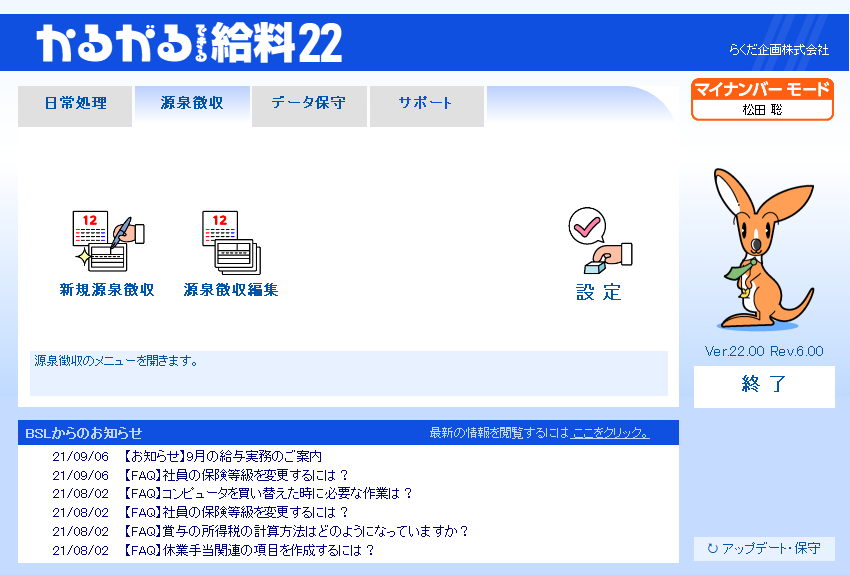This screenshot has width=850, height=575.
Task: Open アップデート・保守 button
Action: (x=764, y=548)
